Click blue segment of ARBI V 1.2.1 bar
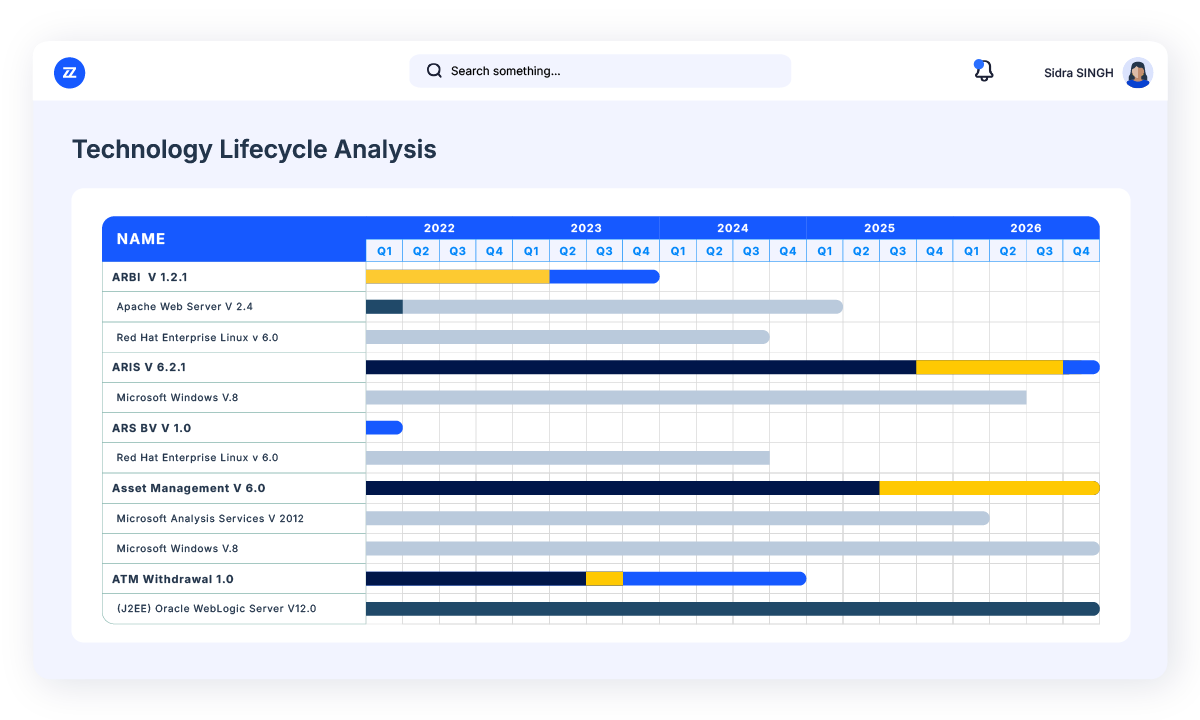This screenshot has height=720, width=1200. click(x=605, y=277)
